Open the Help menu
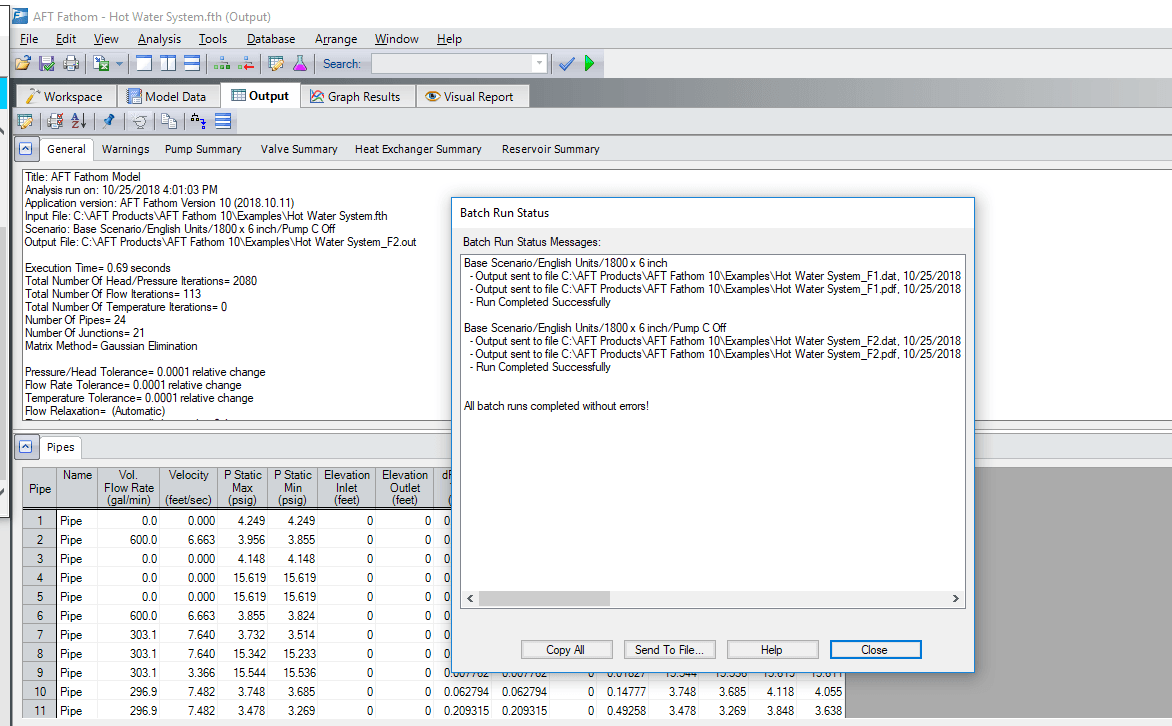The height and width of the screenshot is (726, 1172). pyautogui.click(x=449, y=39)
